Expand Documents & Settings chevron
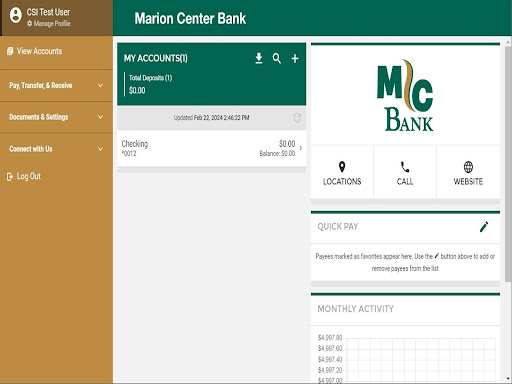Viewport: 512px width, 384px height. pyautogui.click(x=100, y=117)
